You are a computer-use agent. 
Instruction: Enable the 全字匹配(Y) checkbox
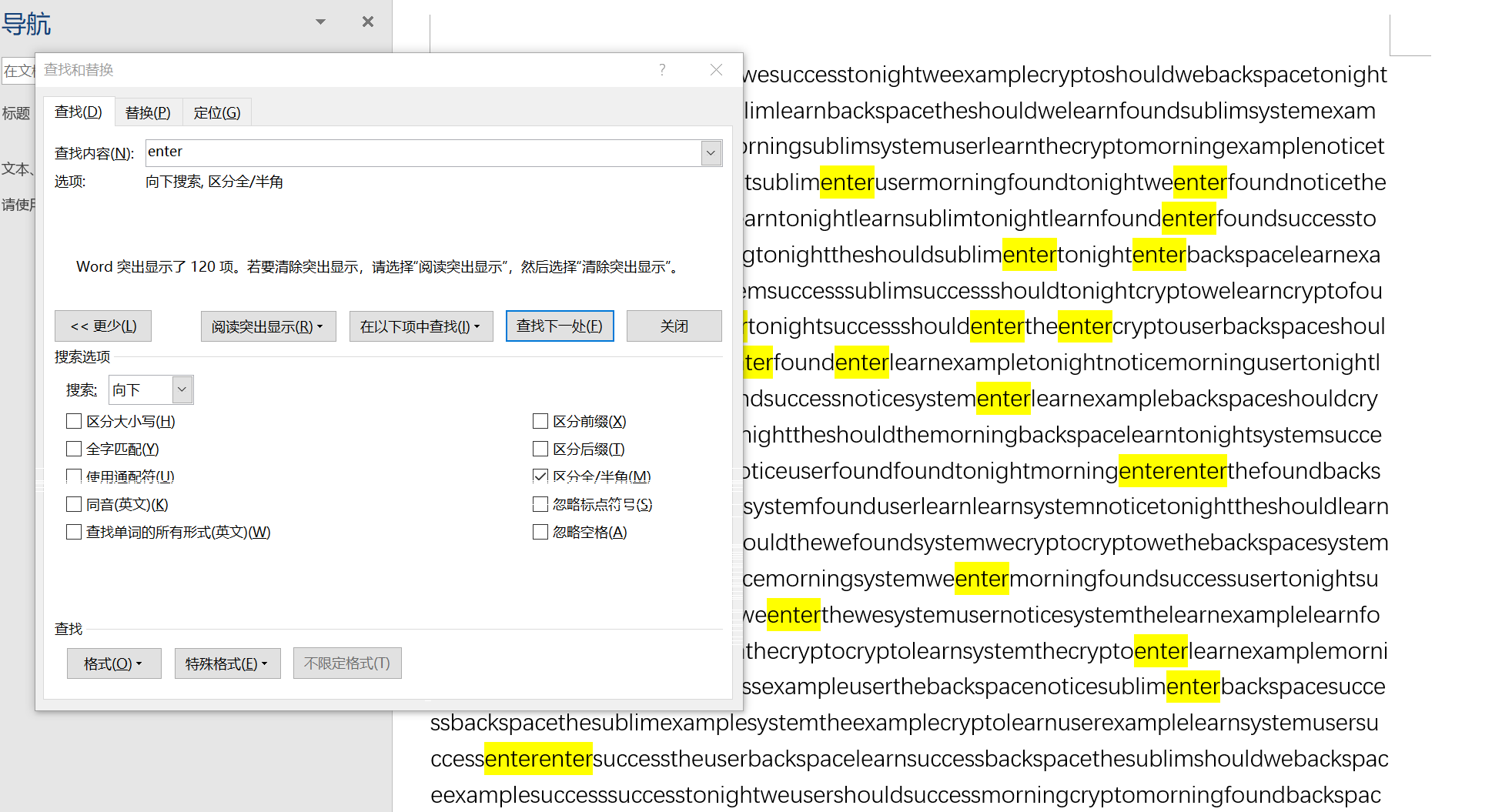[x=74, y=449]
